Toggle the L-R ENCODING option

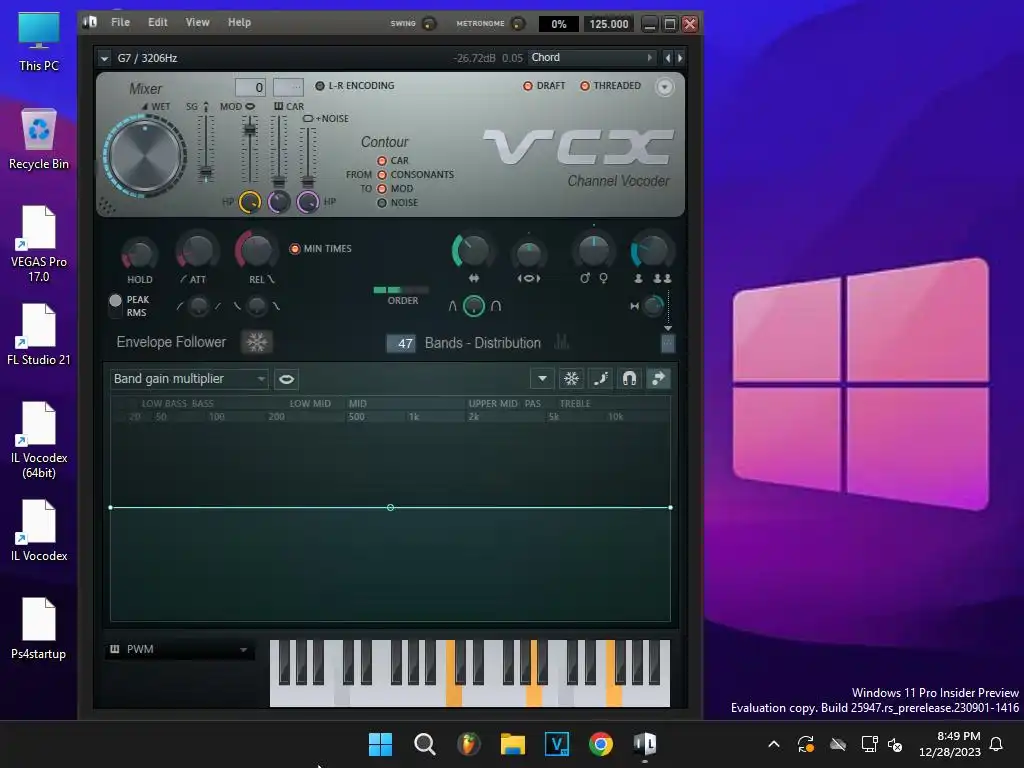click(355, 86)
